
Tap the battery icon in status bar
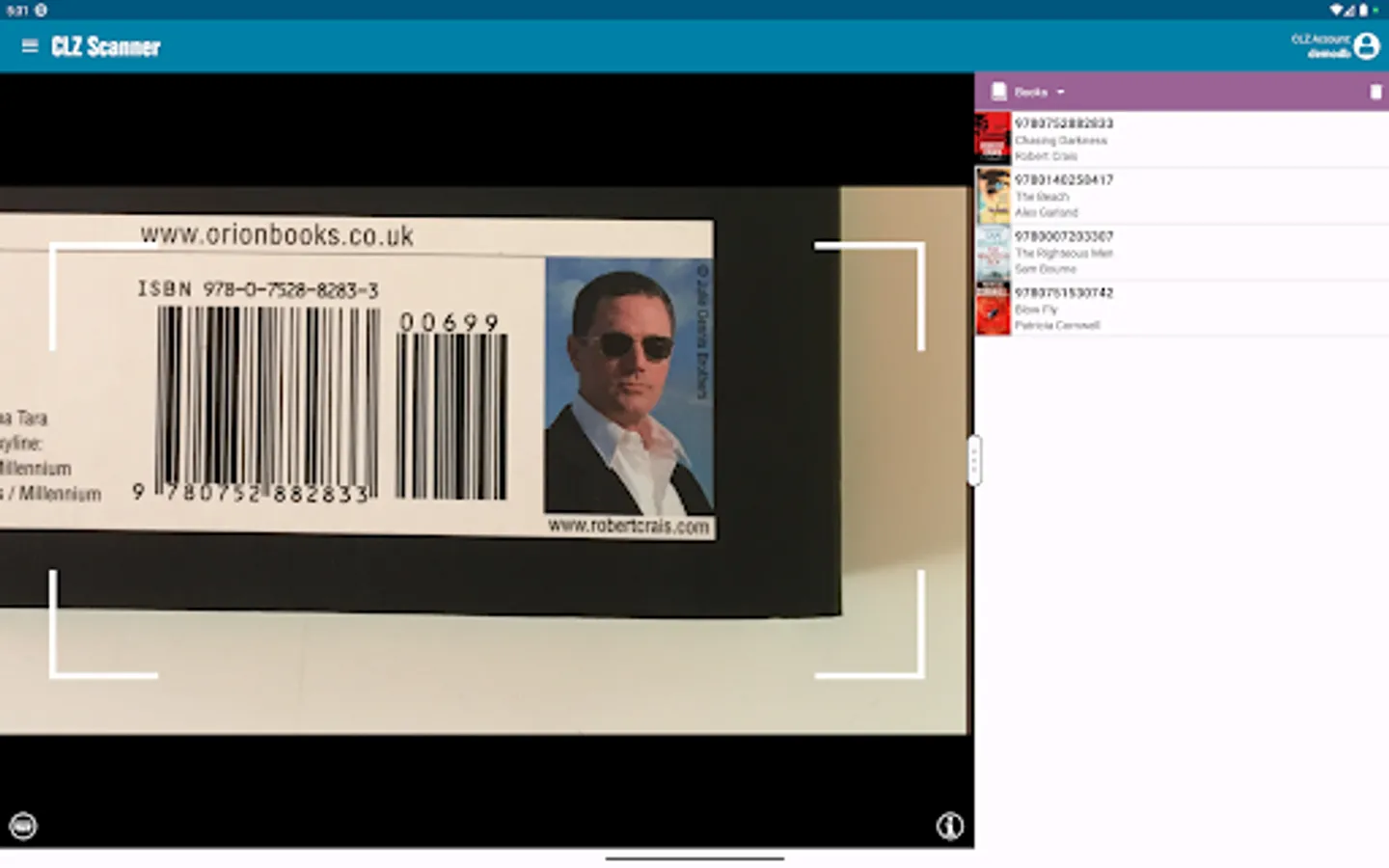point(1363,10)
